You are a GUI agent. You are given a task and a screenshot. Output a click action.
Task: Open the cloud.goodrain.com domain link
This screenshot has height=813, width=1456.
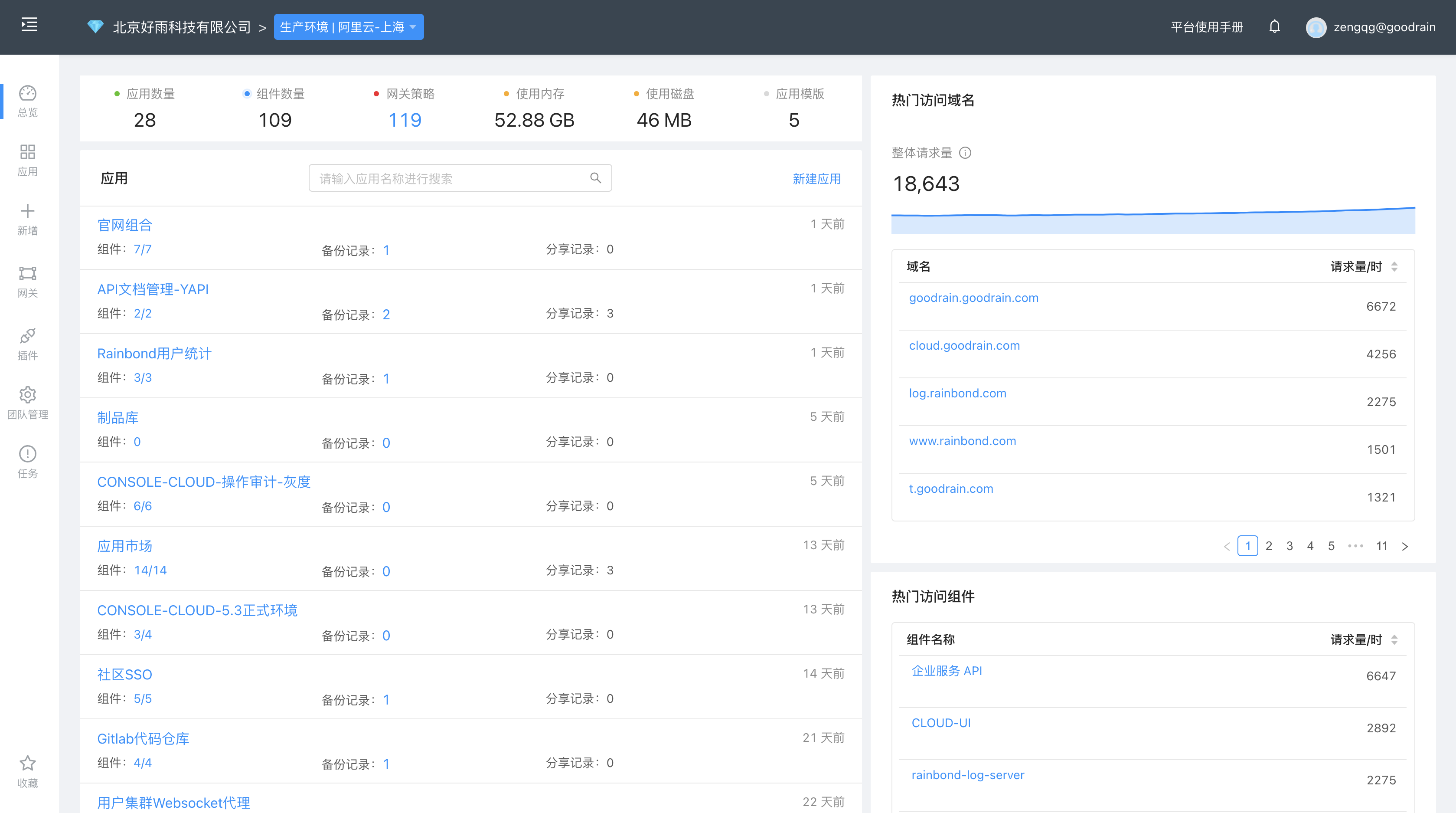(x=964, y=345)
